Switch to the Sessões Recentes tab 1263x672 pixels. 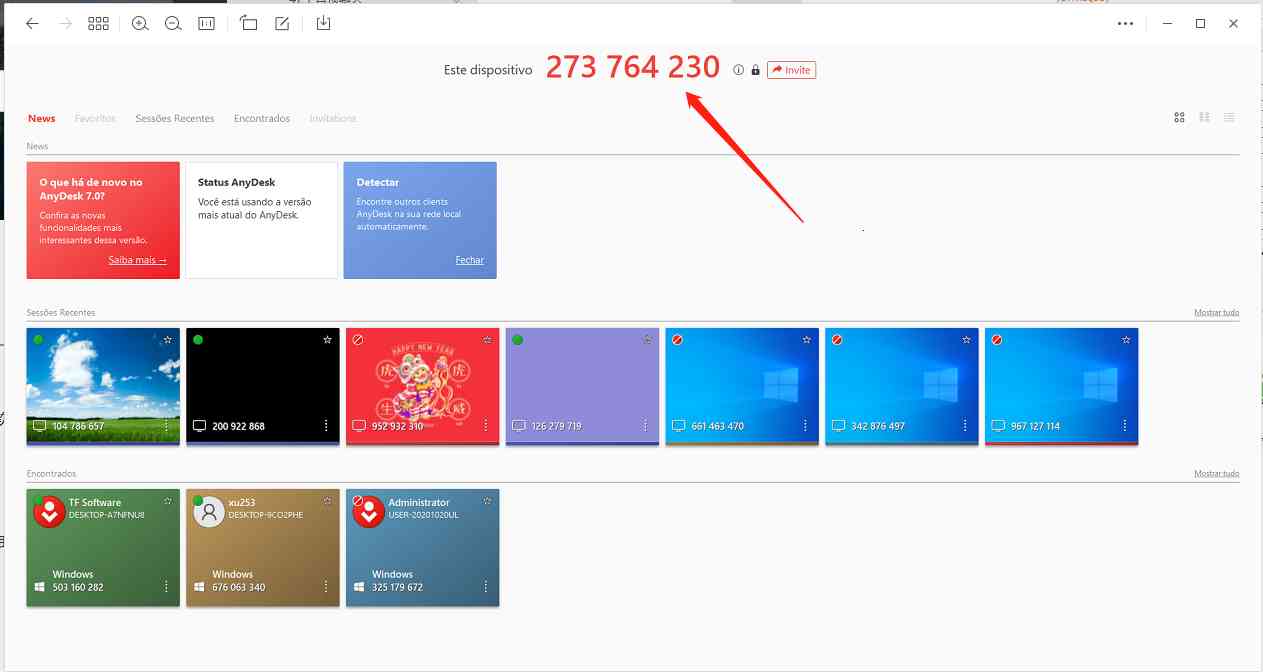[174, 118]
